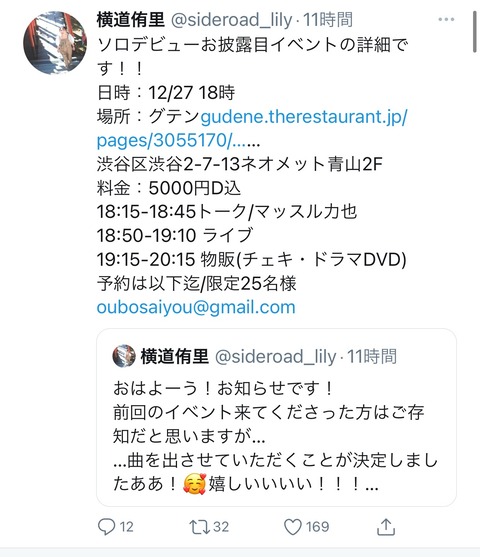Select the 11時間 timestamp in the quoted tweet
This screenshot has height=557, width=480.
tap(372, 356)
